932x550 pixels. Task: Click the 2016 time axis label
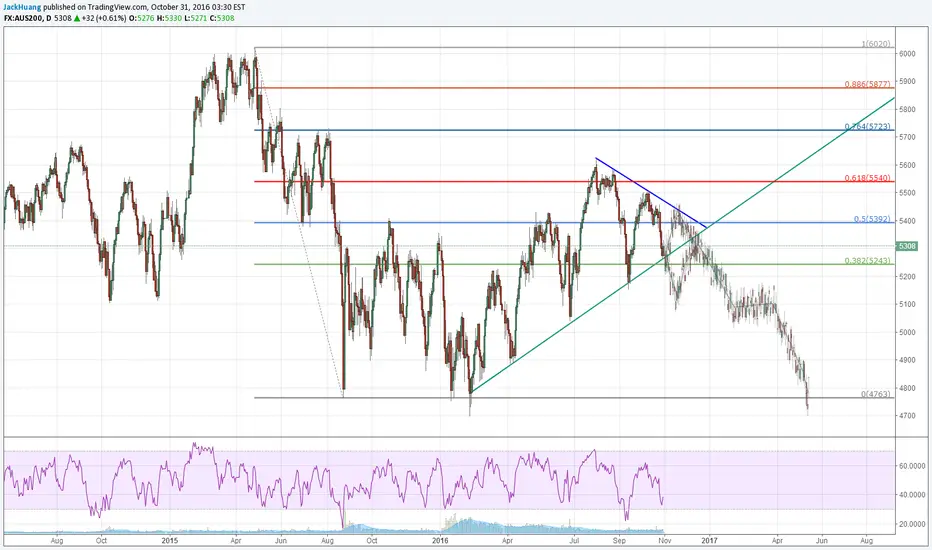440,541
